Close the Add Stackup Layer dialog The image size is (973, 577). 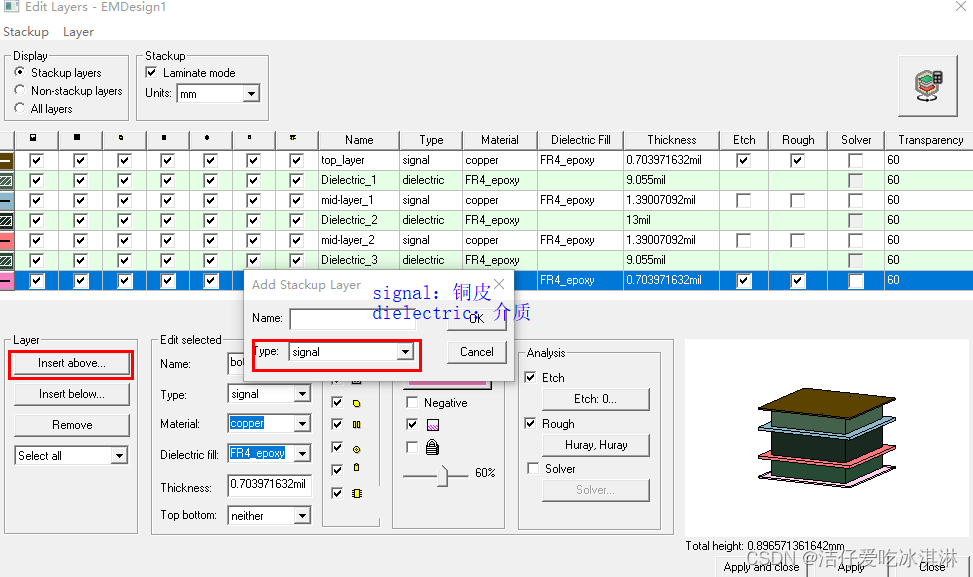(499, 284)
